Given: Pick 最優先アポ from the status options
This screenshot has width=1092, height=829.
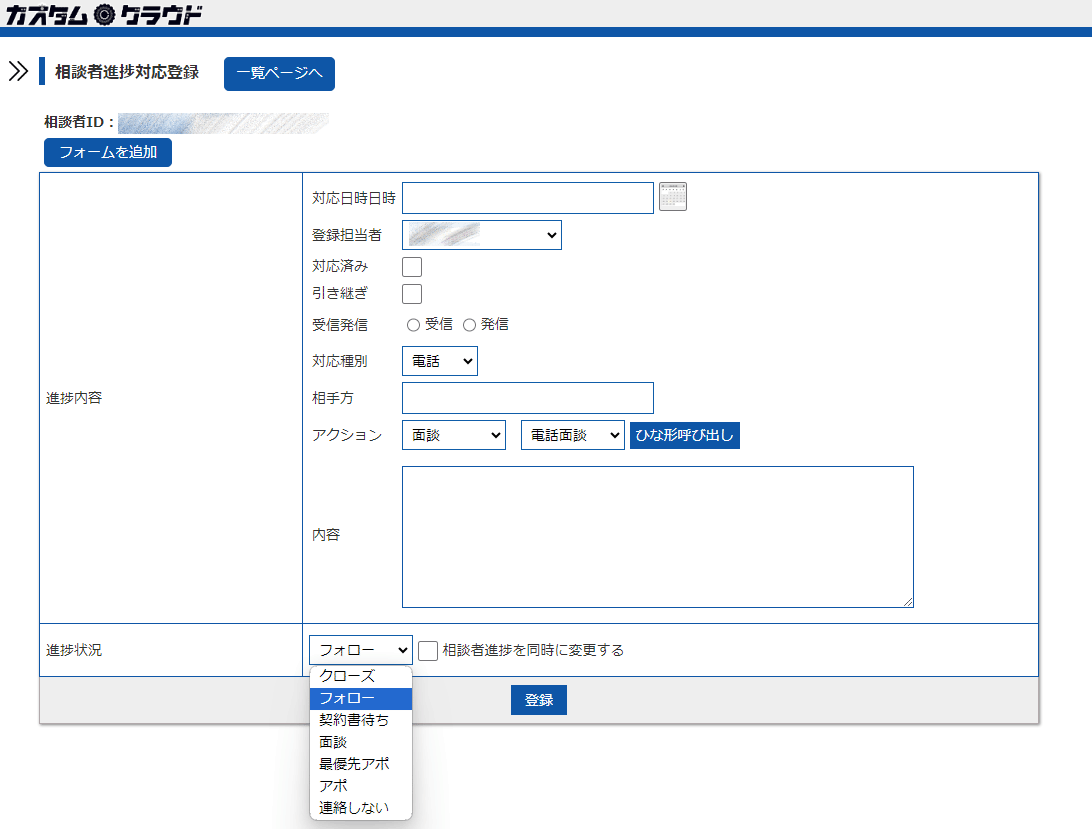Looking at the screenshot, I should (x=354, y=764).
